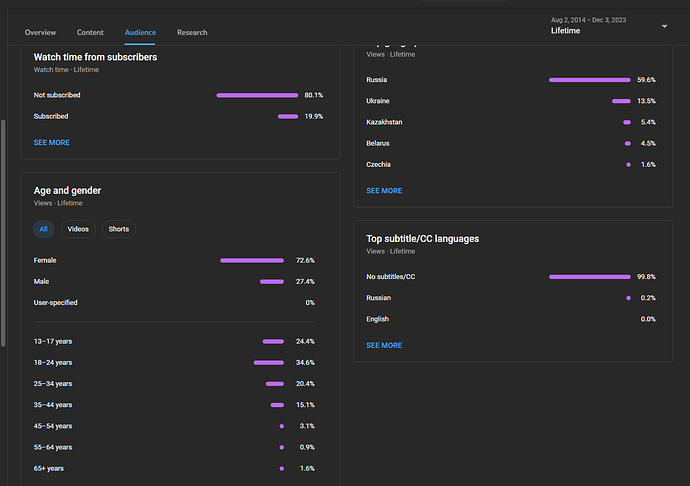Filter age and gender by Videos
The height and width of the screenshot is (486, 690).
click(x=78, y=229)
